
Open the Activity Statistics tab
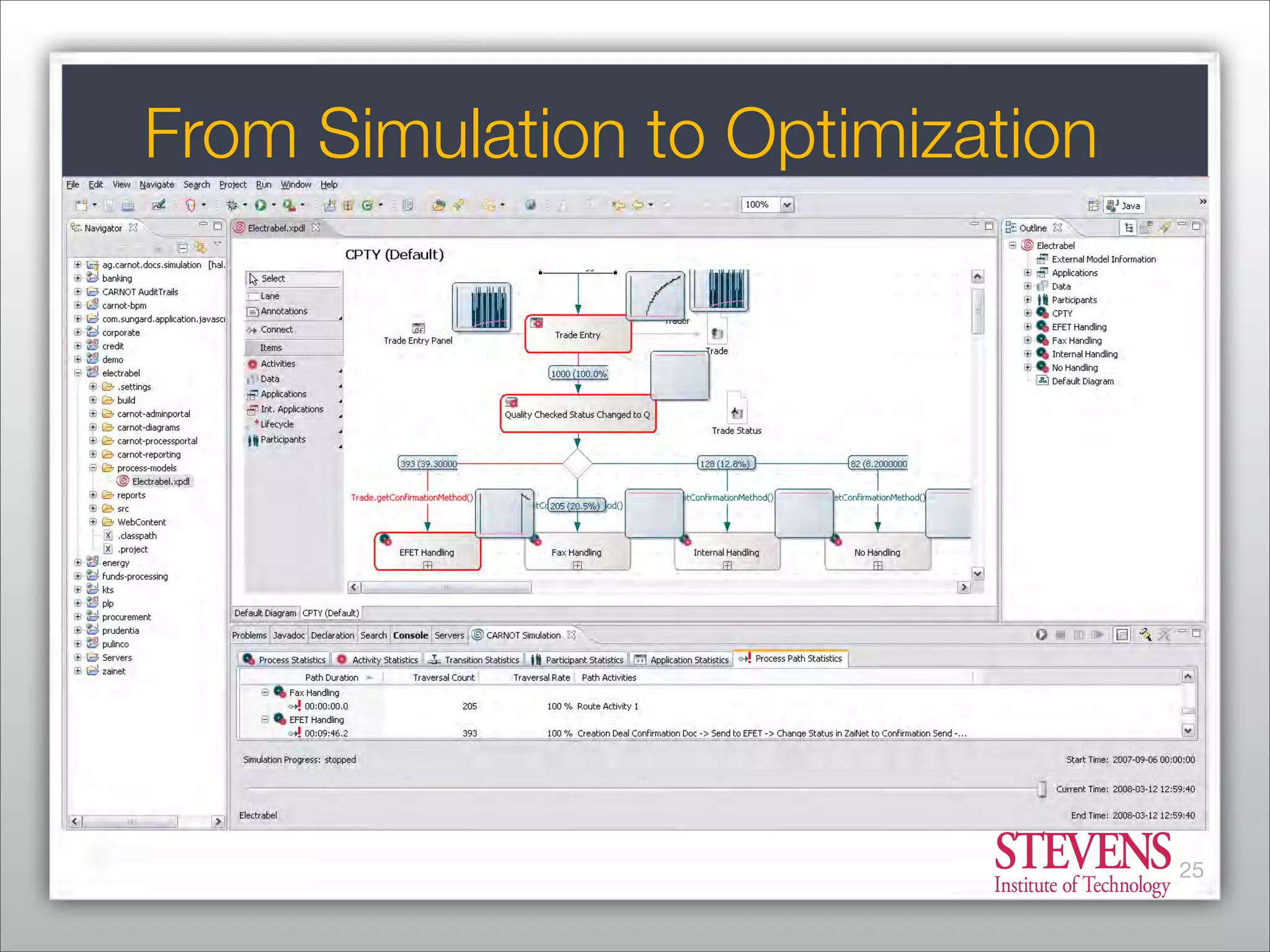377,659
